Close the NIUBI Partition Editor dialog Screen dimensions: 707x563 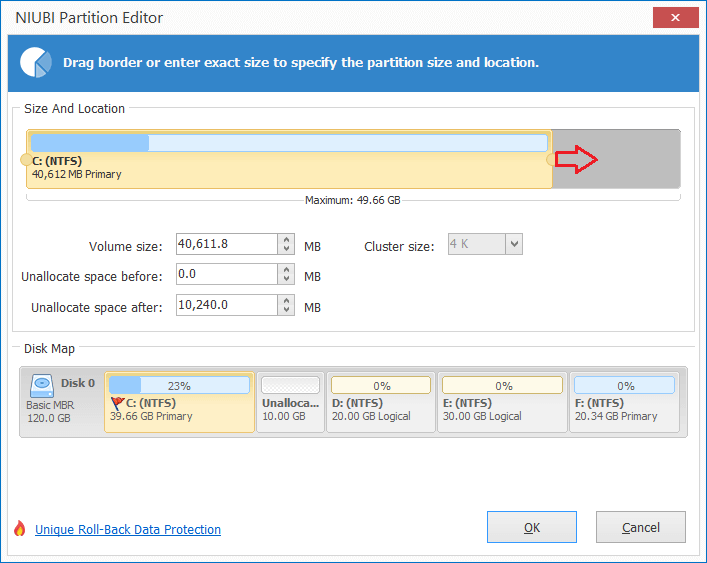coord(675,18)
